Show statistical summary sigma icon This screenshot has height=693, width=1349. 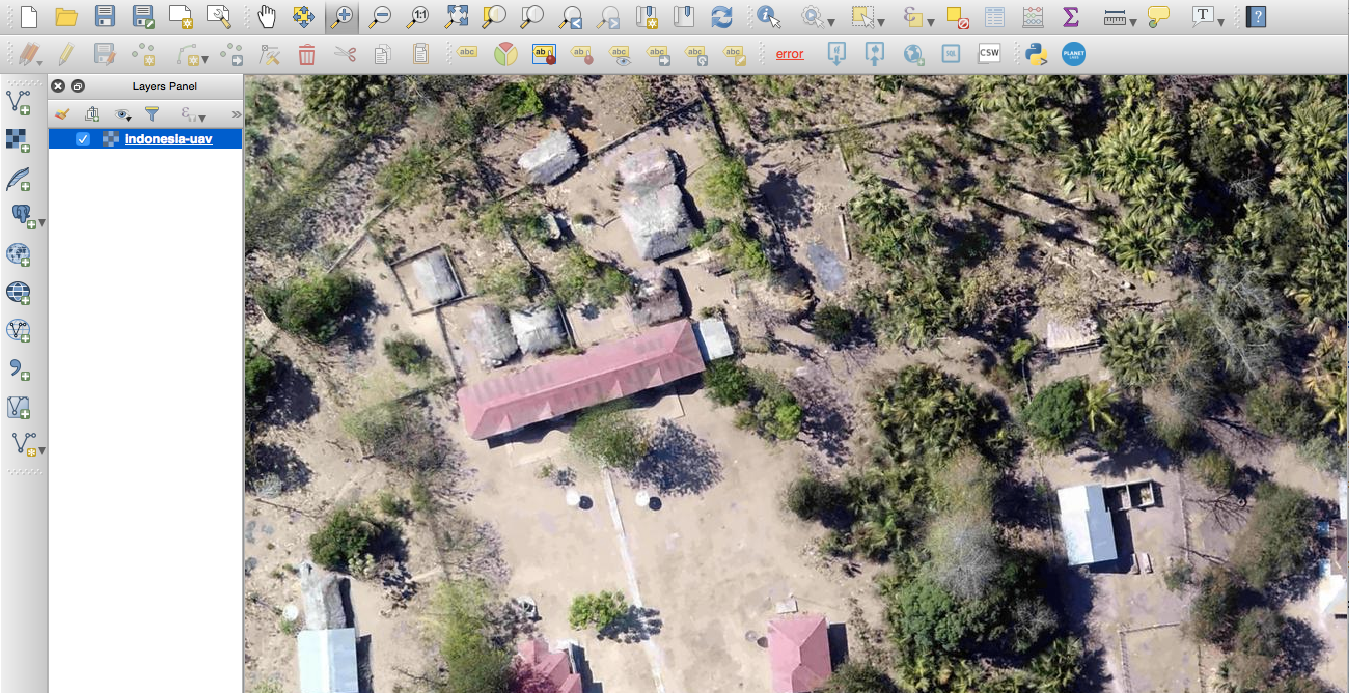coord(1071,17)
